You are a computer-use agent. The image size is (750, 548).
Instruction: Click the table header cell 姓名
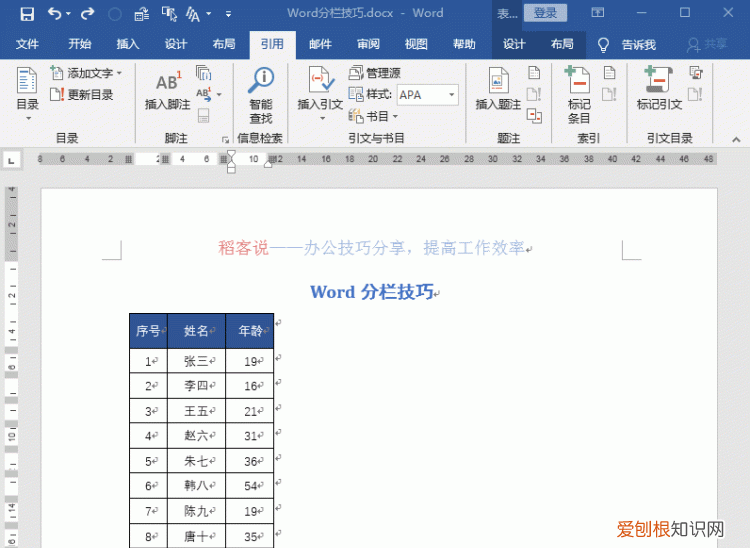pyautogui.click(x=197, y=330)
